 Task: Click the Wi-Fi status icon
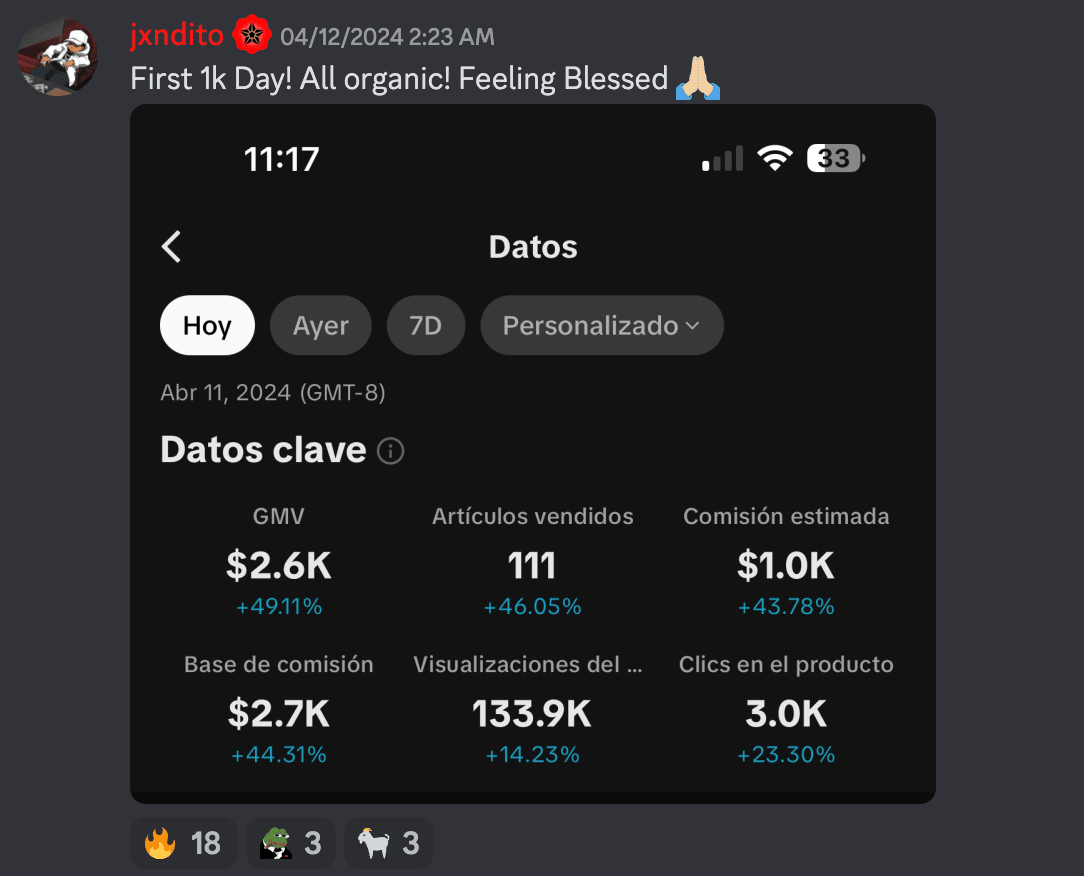click(x=775, y=158)
